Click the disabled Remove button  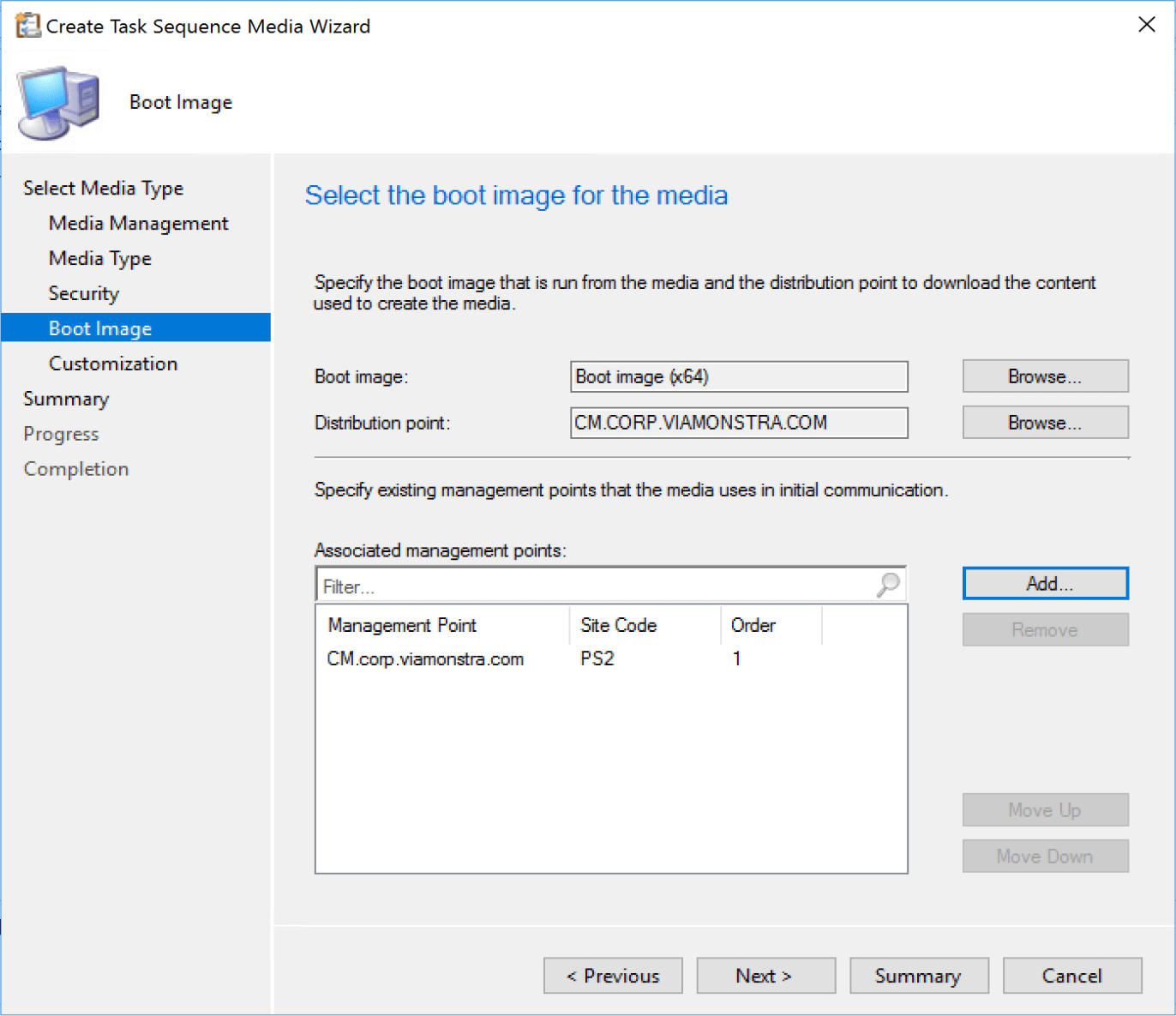[x=1045, y=629]
